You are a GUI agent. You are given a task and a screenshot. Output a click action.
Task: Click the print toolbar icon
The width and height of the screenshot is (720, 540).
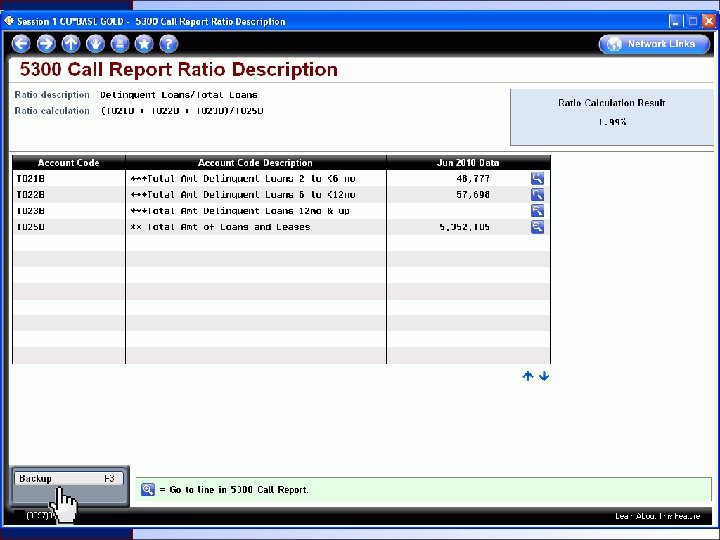pos(120,44)
